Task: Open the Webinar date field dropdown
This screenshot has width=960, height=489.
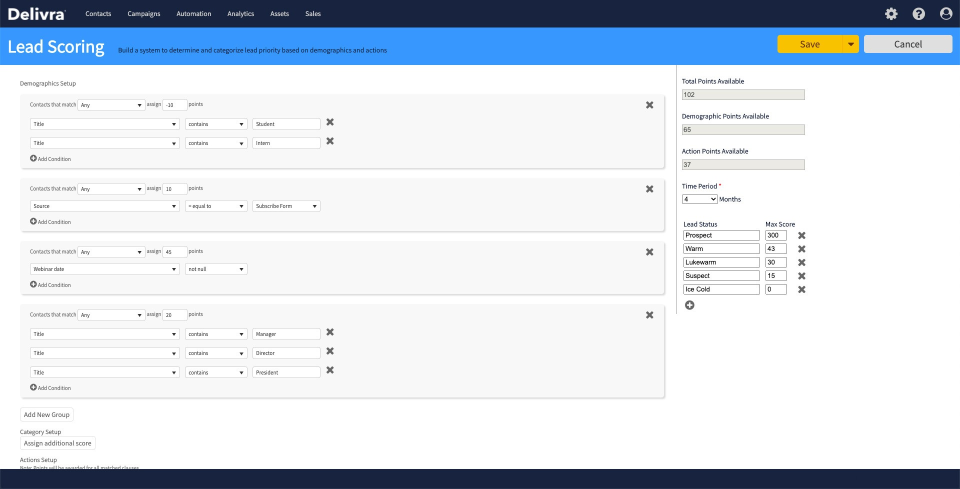Action: (x=105, y=269)
